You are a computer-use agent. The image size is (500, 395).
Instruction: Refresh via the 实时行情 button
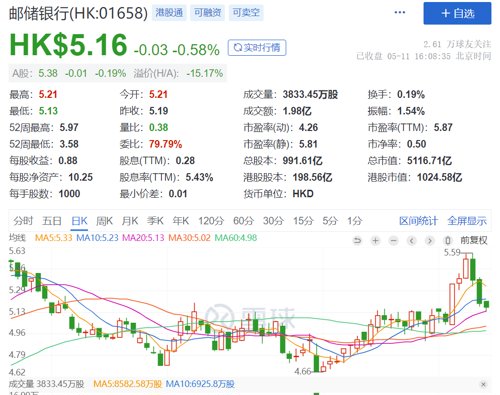click(x=257, y=48)
